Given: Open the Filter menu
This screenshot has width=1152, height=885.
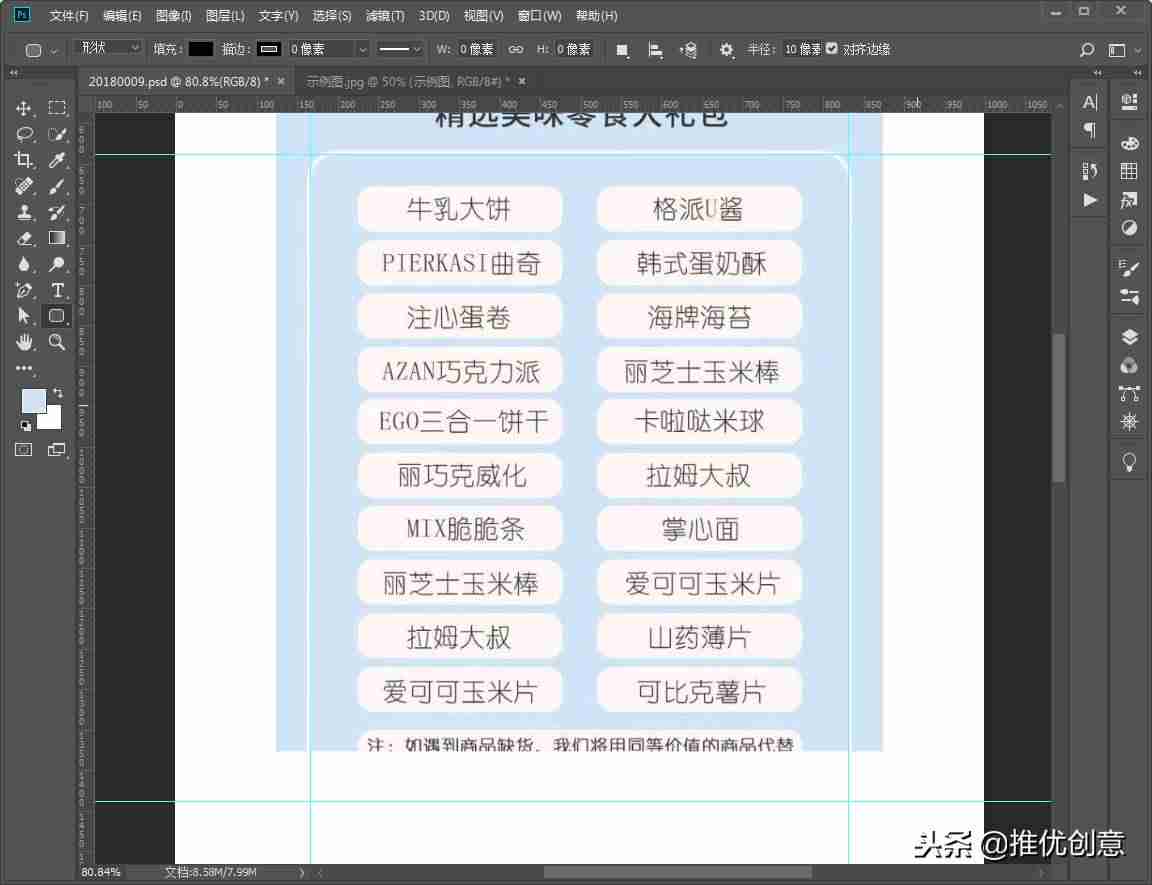Looking at the screenshot, I should (x=385, y=15).
